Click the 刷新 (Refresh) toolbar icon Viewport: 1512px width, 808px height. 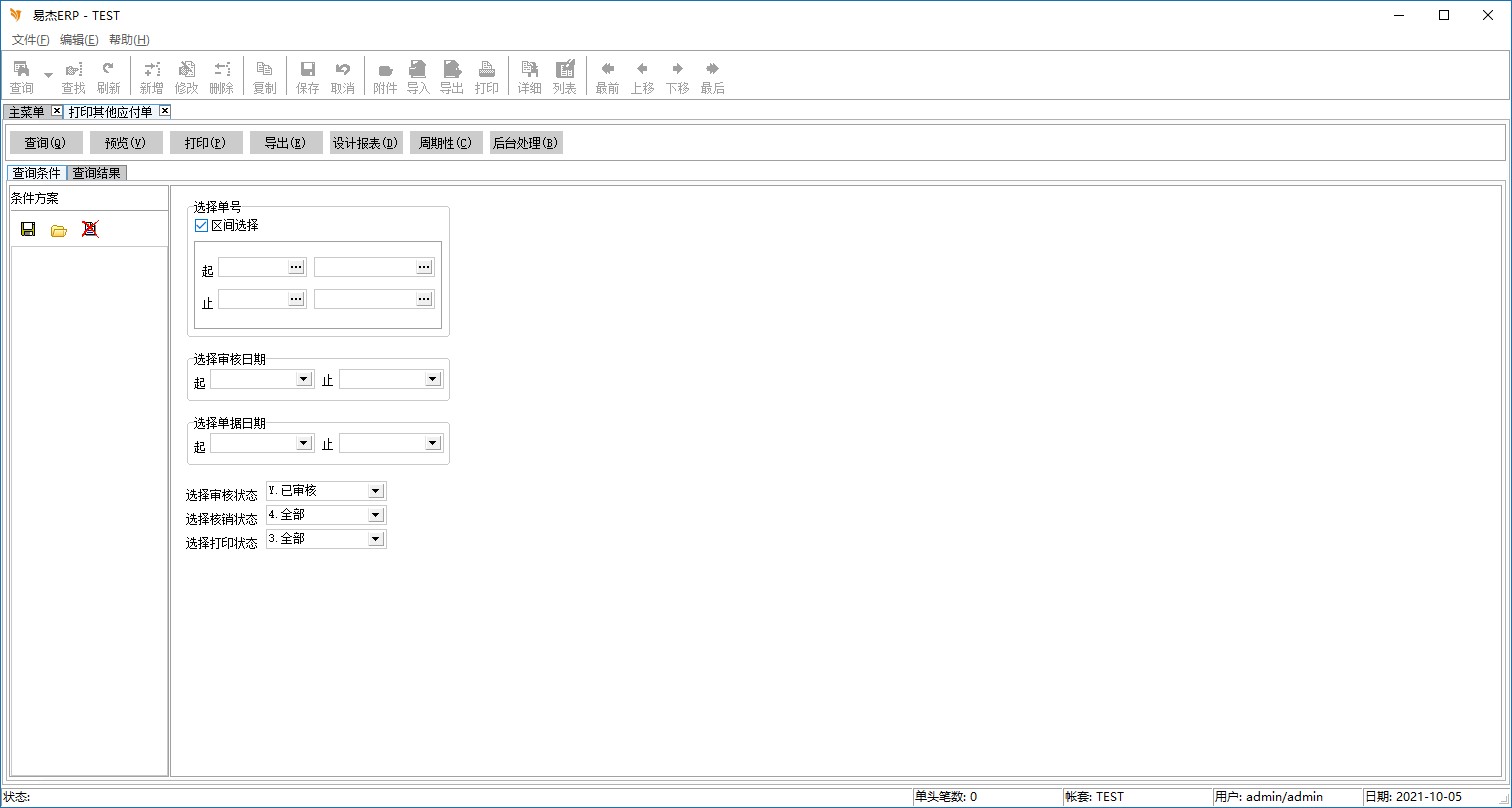(x=108, y=76)
